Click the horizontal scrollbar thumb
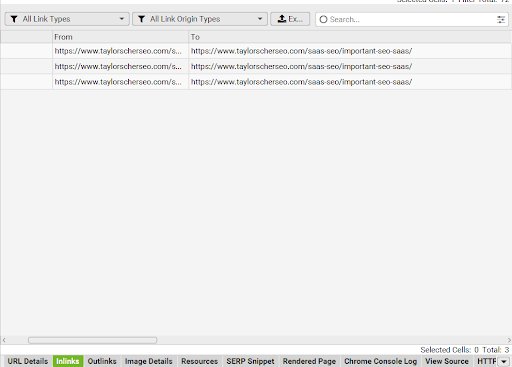The height and width of the screenshot is (367, 512). [x=92, y=340]
